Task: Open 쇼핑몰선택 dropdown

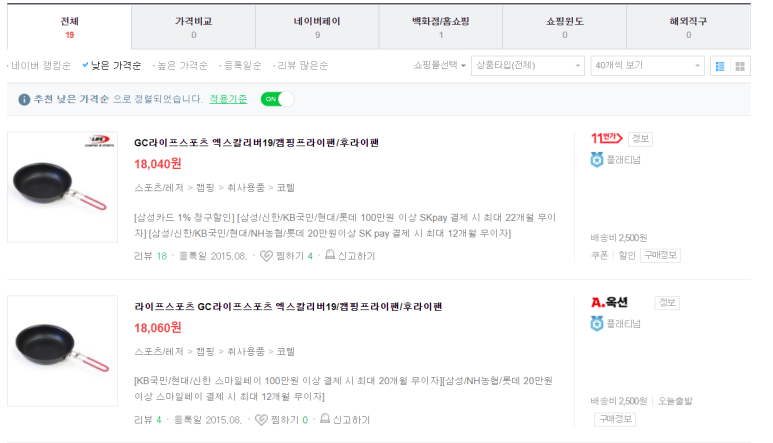Action: tap(439, 65)
